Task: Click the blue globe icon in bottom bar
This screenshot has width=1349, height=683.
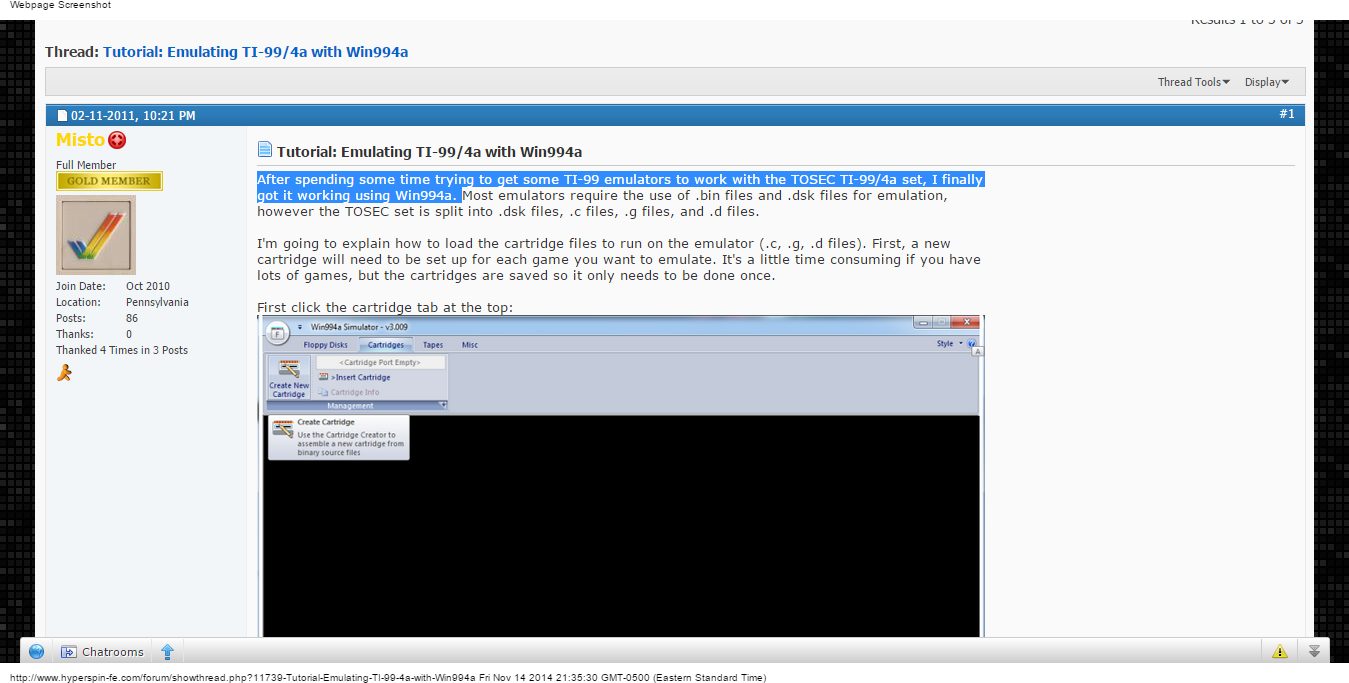Action: 36,652
